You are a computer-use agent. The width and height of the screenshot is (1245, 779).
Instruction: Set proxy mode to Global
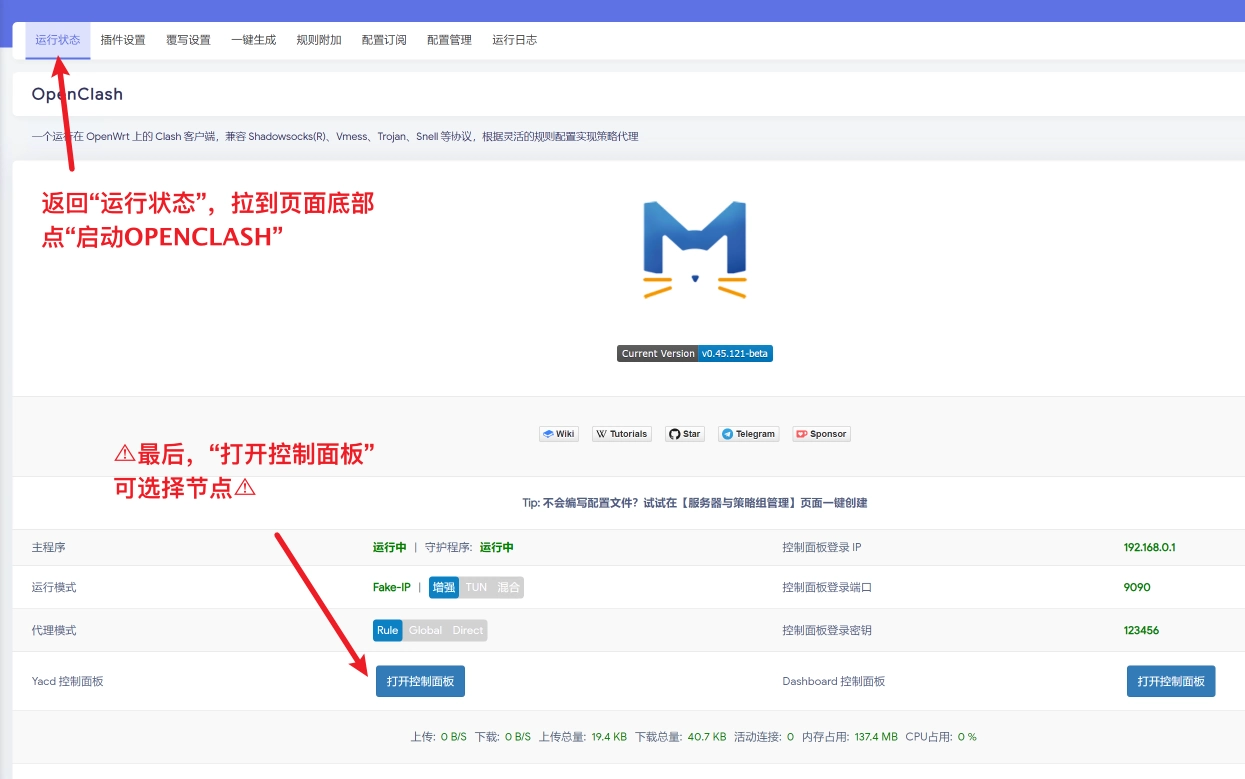[425, 631]
